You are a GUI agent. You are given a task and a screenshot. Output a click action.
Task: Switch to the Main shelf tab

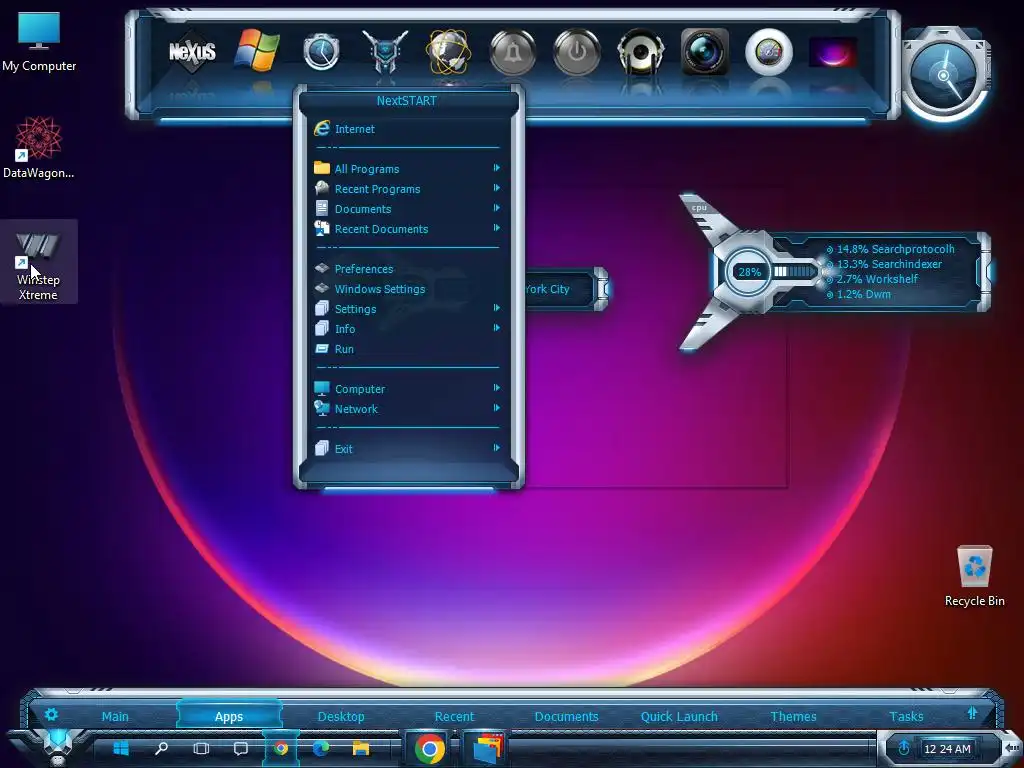coord(115,716)
